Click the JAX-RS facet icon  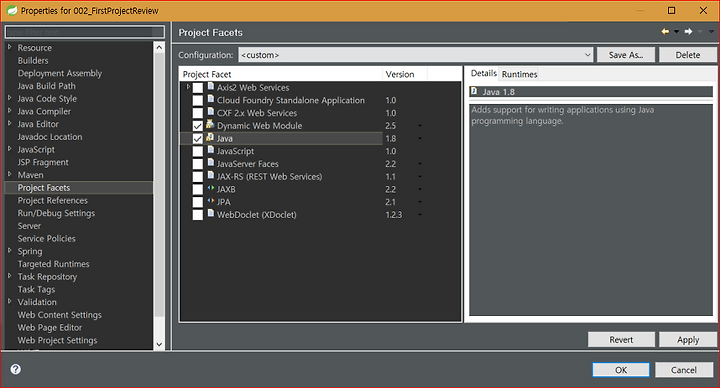(211, 175)
